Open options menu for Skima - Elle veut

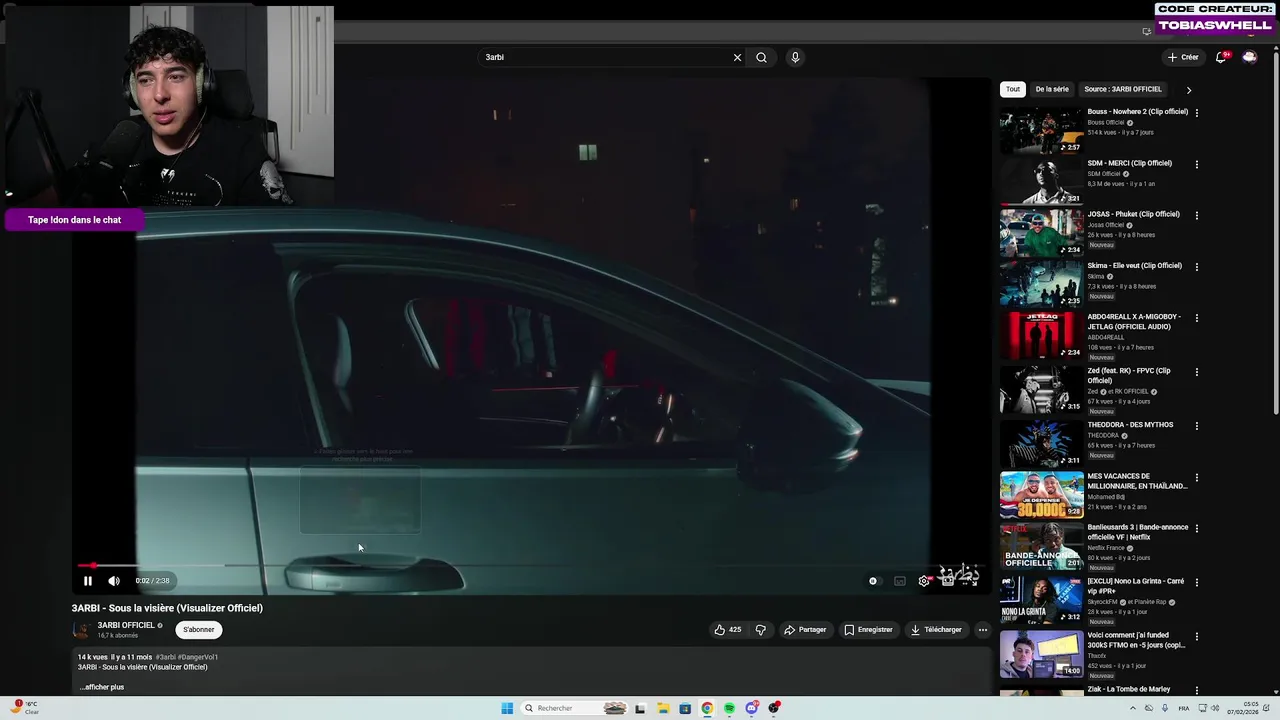[x=1197, y=267]
